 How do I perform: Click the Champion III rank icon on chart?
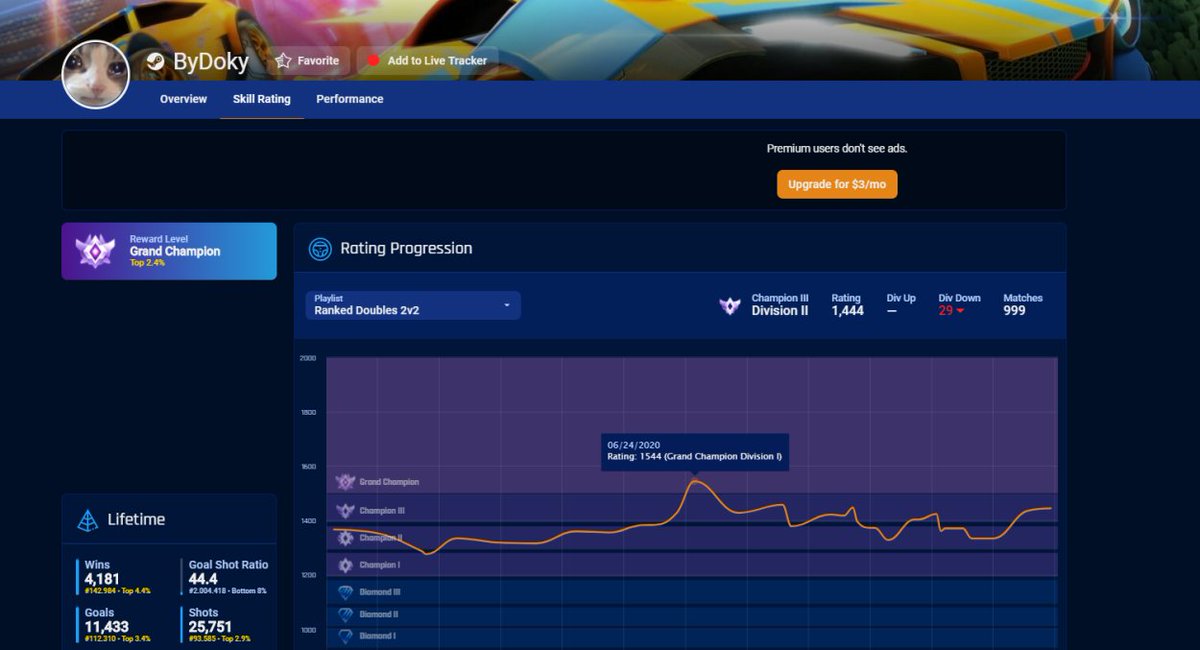tap(346, 511)
